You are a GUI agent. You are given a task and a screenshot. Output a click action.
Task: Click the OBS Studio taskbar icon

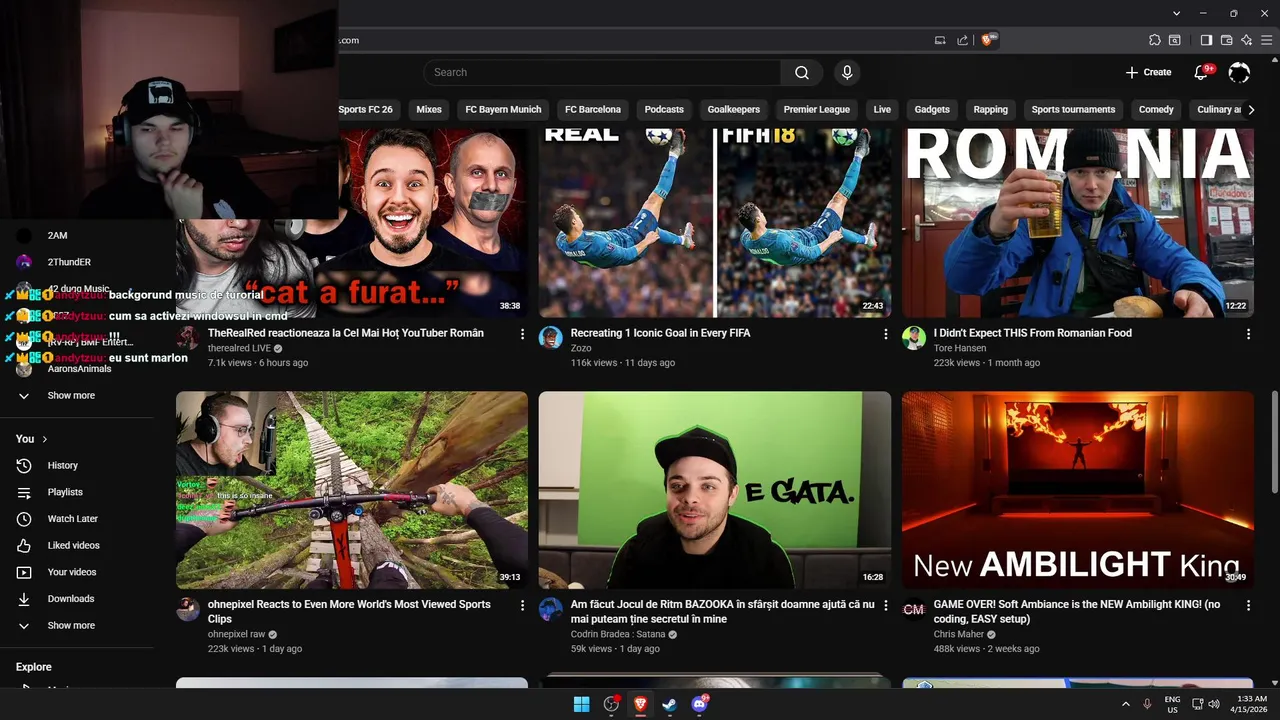click(611, 704)
